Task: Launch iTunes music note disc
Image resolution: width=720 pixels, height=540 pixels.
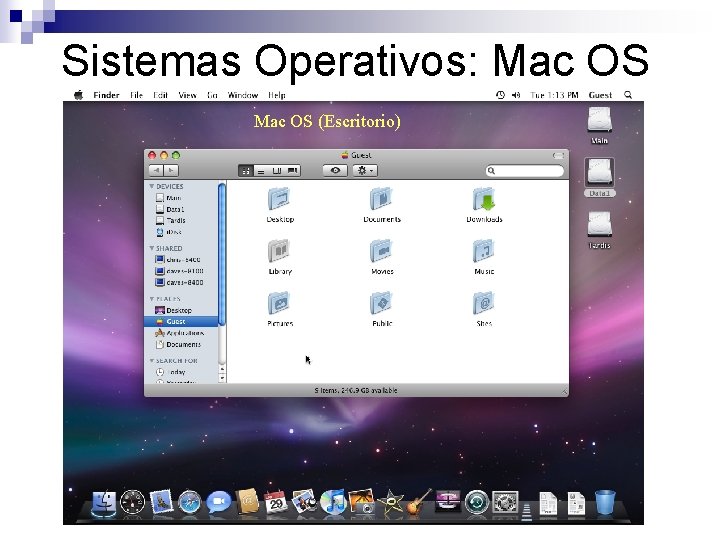Action: coord(333,501)
